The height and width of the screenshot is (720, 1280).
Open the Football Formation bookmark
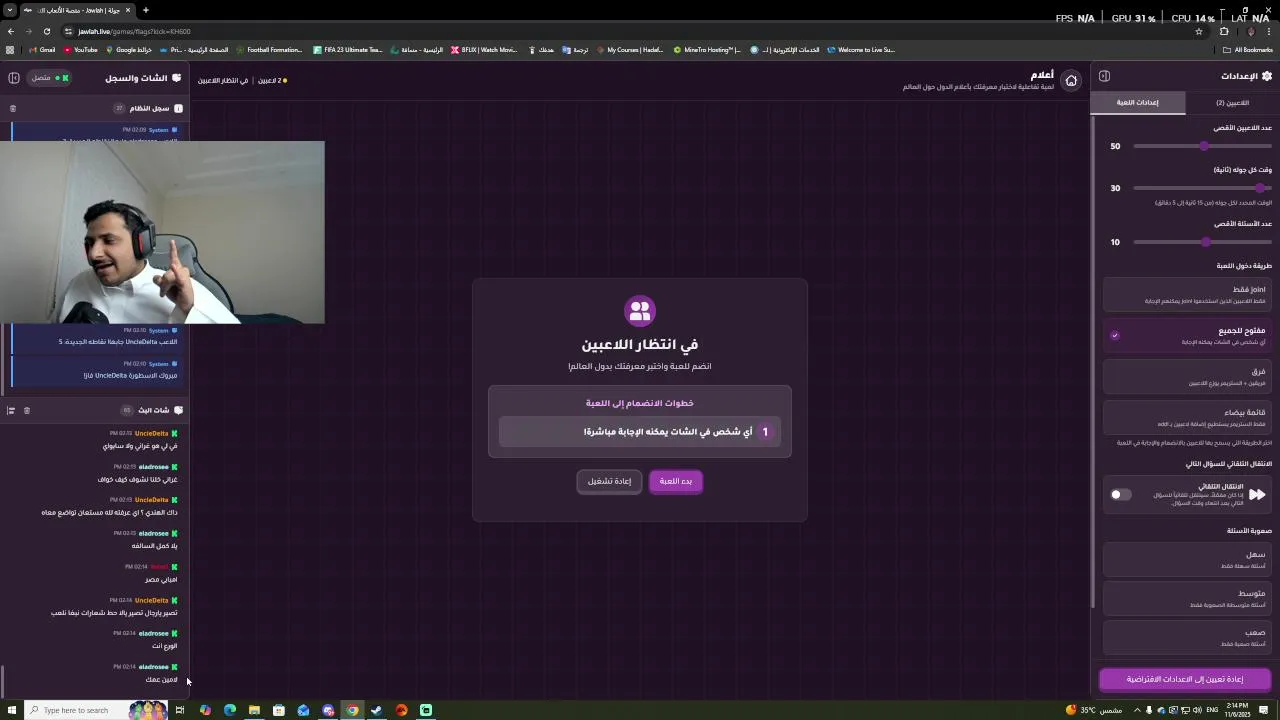tap(269, 49)
